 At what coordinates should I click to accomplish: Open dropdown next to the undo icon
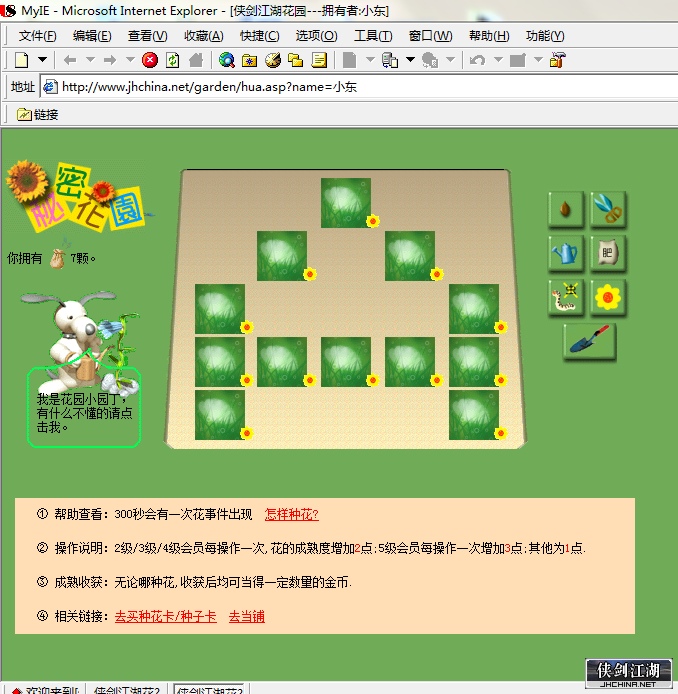click(498, 59)
